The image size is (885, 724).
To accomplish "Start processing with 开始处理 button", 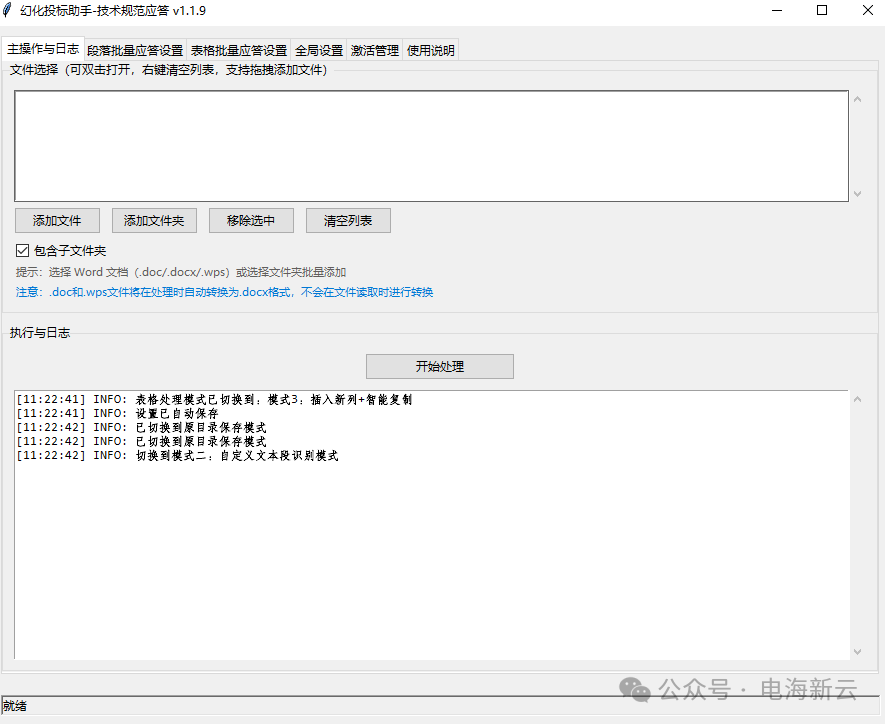I will [x=439, y=367].
